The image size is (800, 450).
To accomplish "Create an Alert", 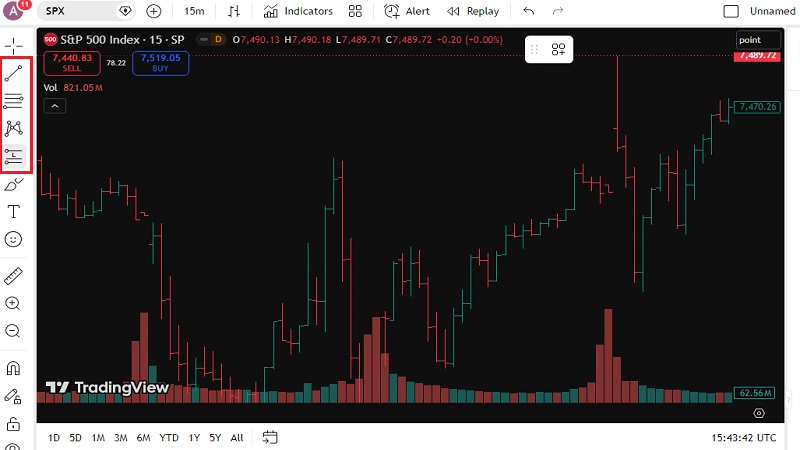I will (407, 11).
